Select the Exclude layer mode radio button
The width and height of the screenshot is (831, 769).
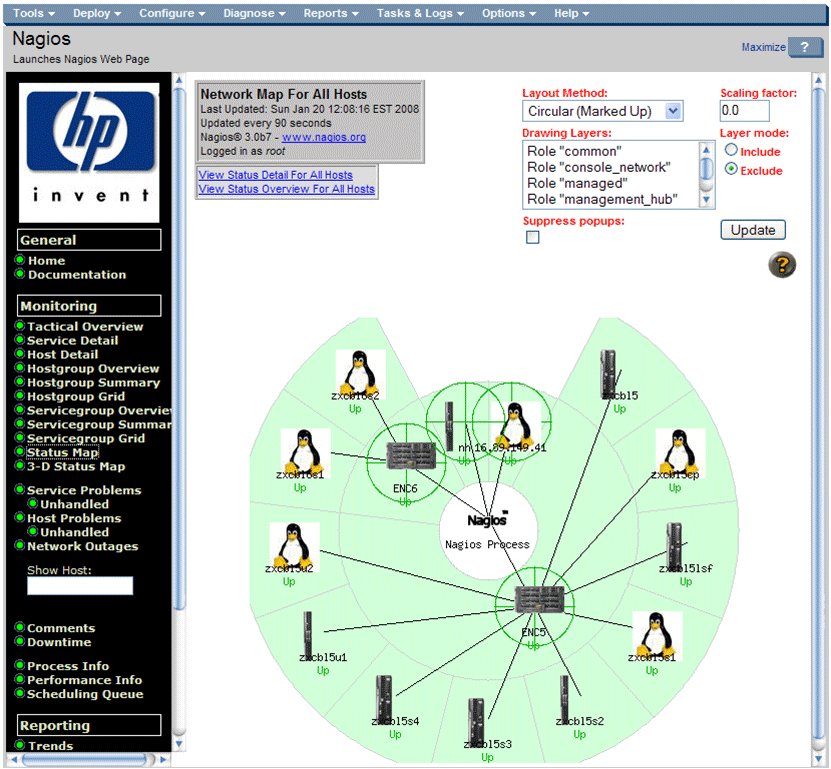coord(731,169)
